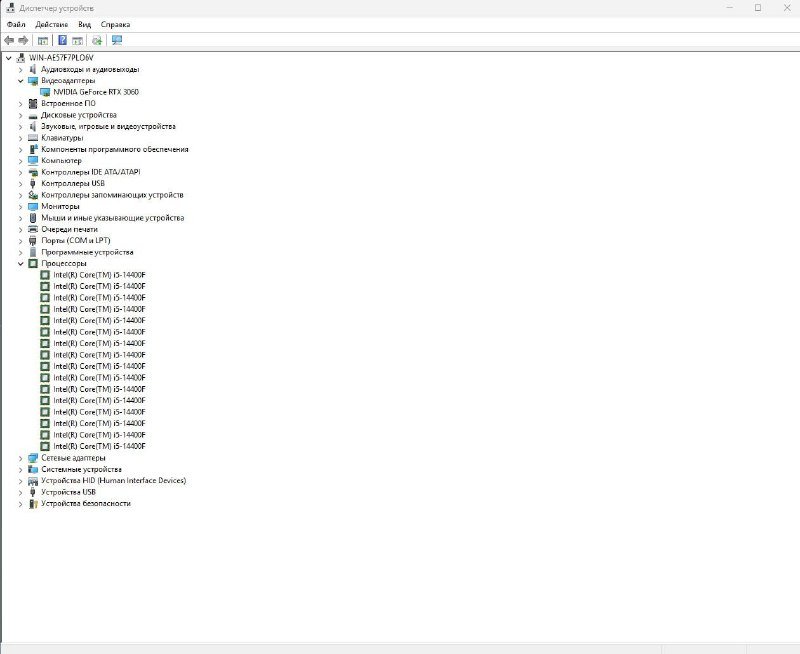Collapse the Процессоры category
The image size is (800, 654).
click(x=20, y=264)
